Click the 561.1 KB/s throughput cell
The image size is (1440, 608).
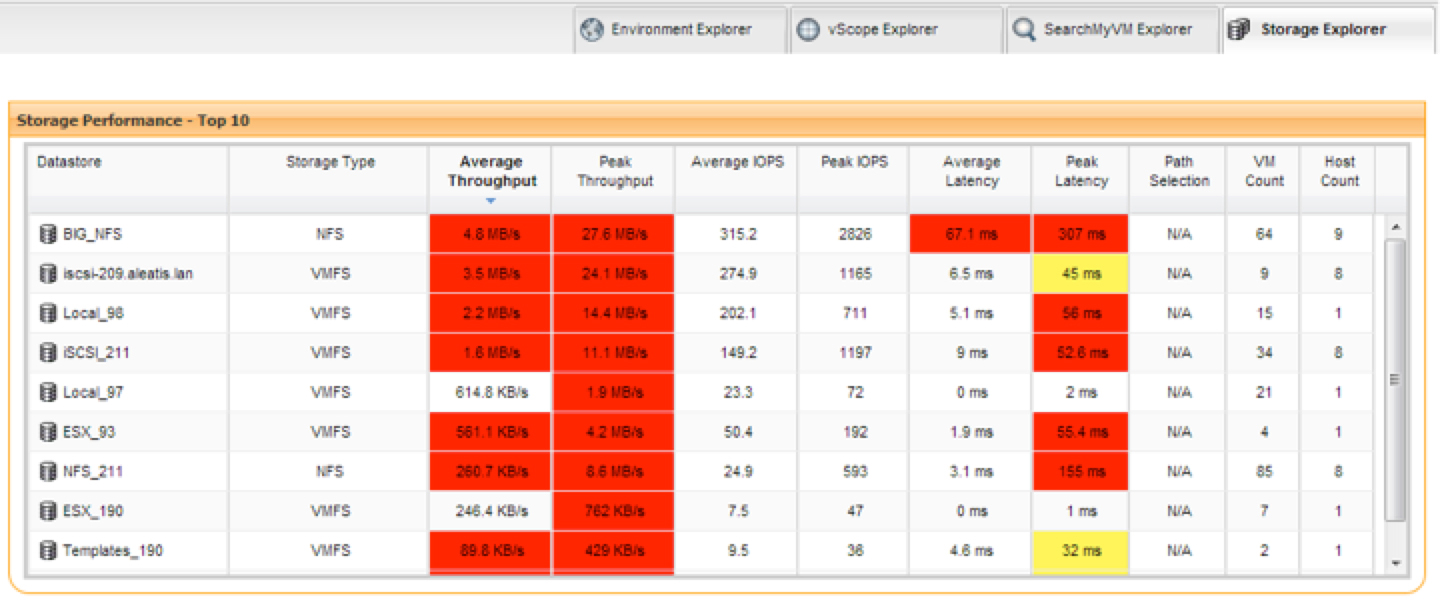tap(491, 432)
